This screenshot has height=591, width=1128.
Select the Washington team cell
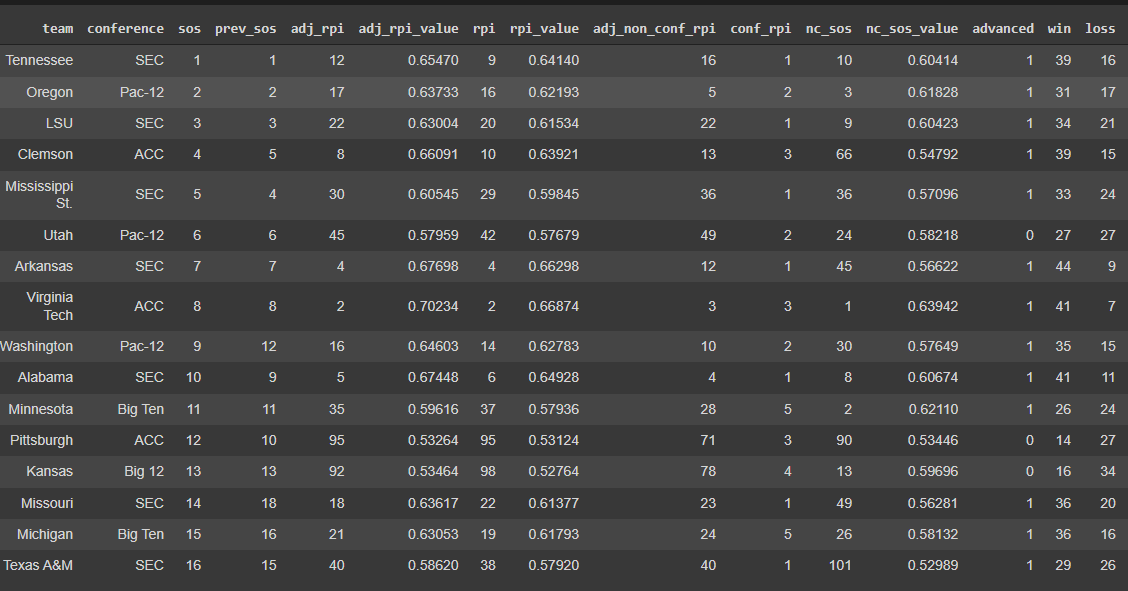click(37, 346)
